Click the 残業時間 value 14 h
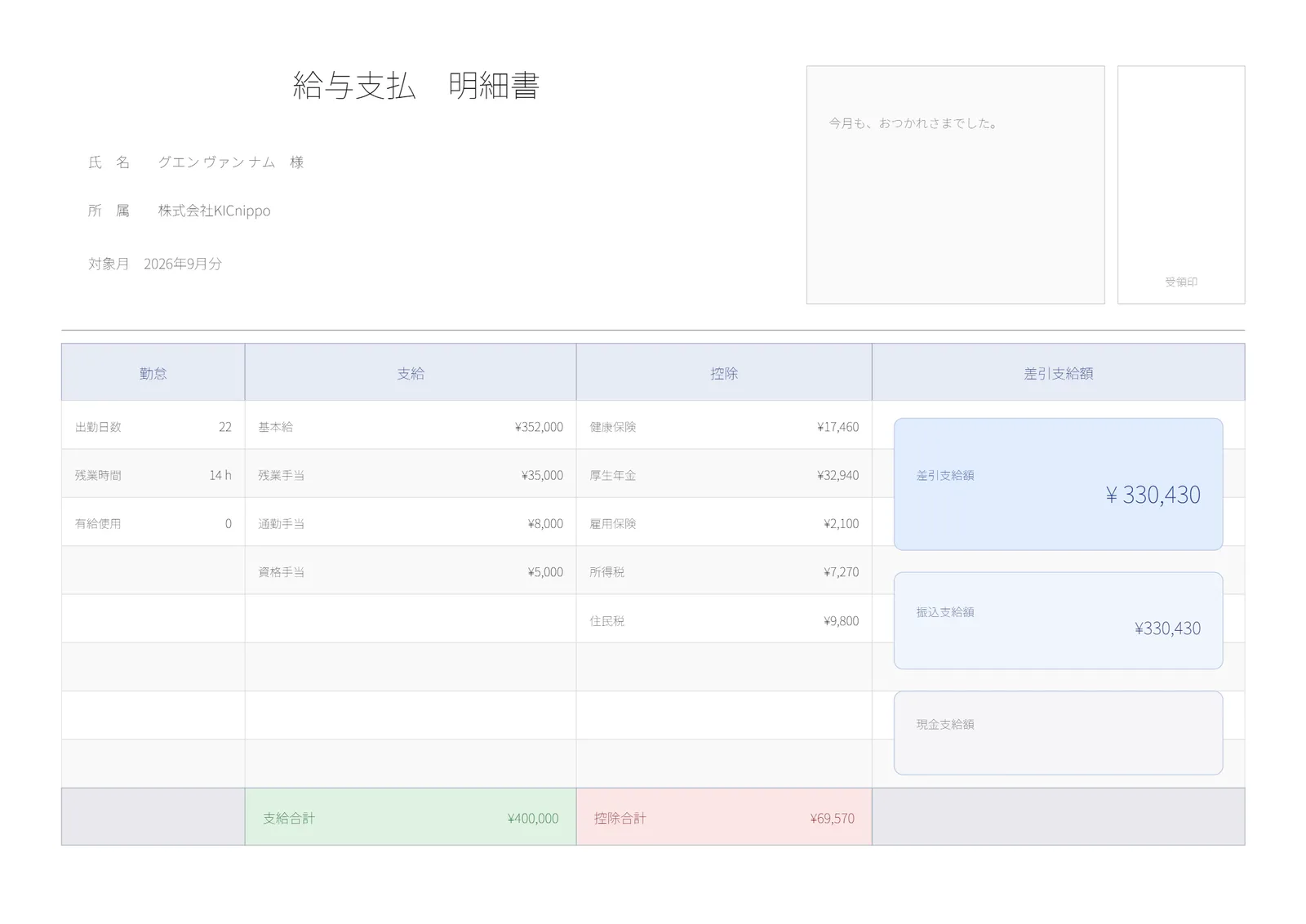This screenshot has width=1306, height=924. (x=220, y=475)
